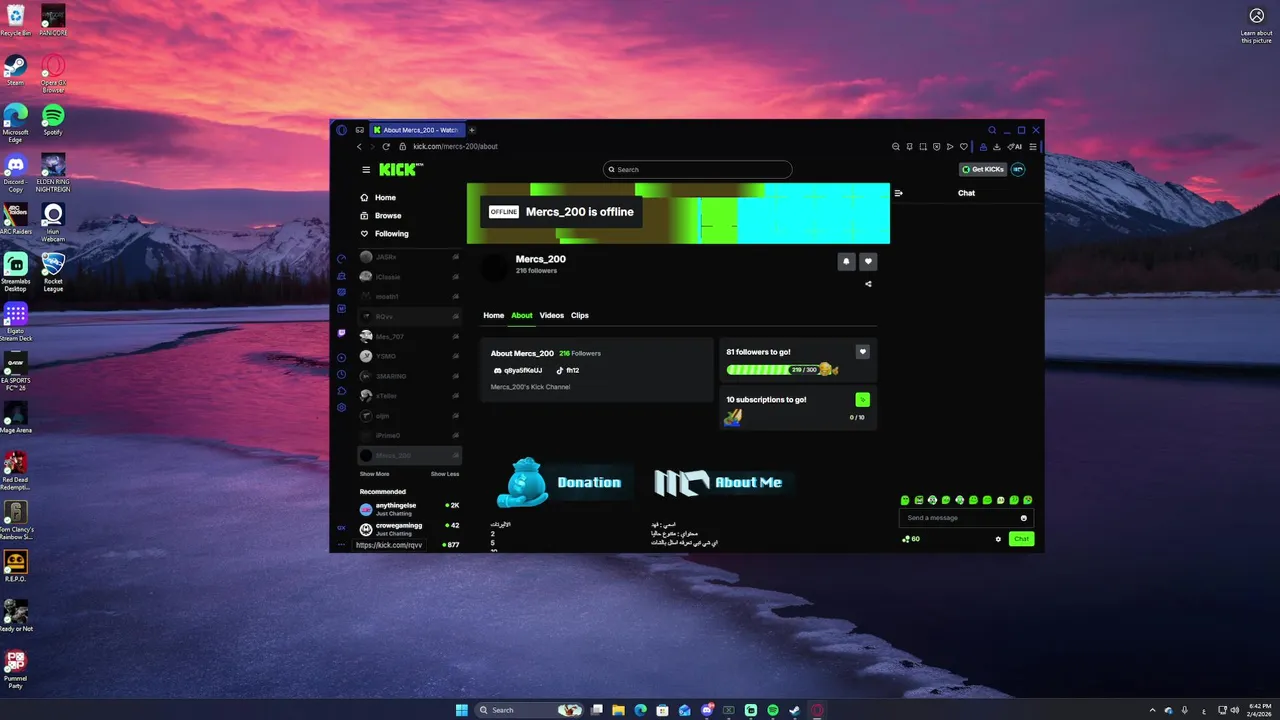Collapse the Chat panel

[x=898, y=193]
